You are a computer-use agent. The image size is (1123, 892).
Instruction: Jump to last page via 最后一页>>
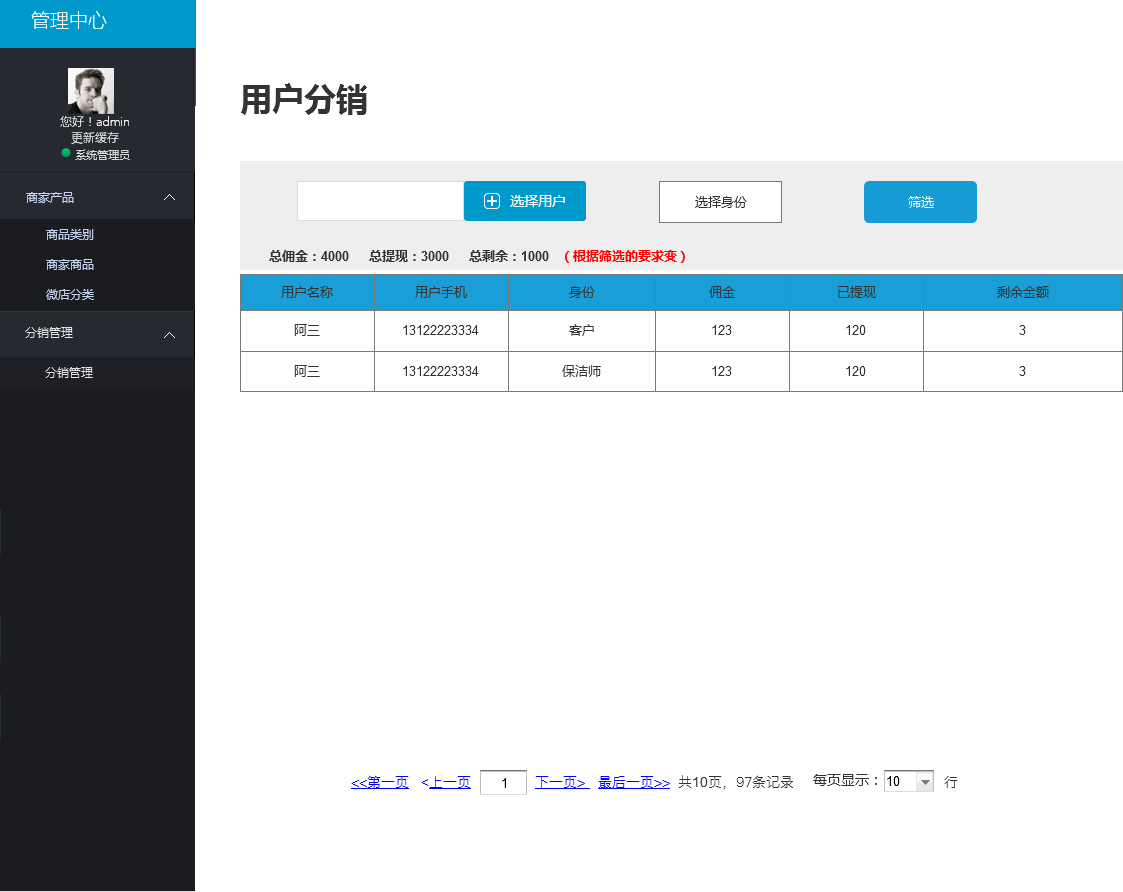click(x=634, y=783)
